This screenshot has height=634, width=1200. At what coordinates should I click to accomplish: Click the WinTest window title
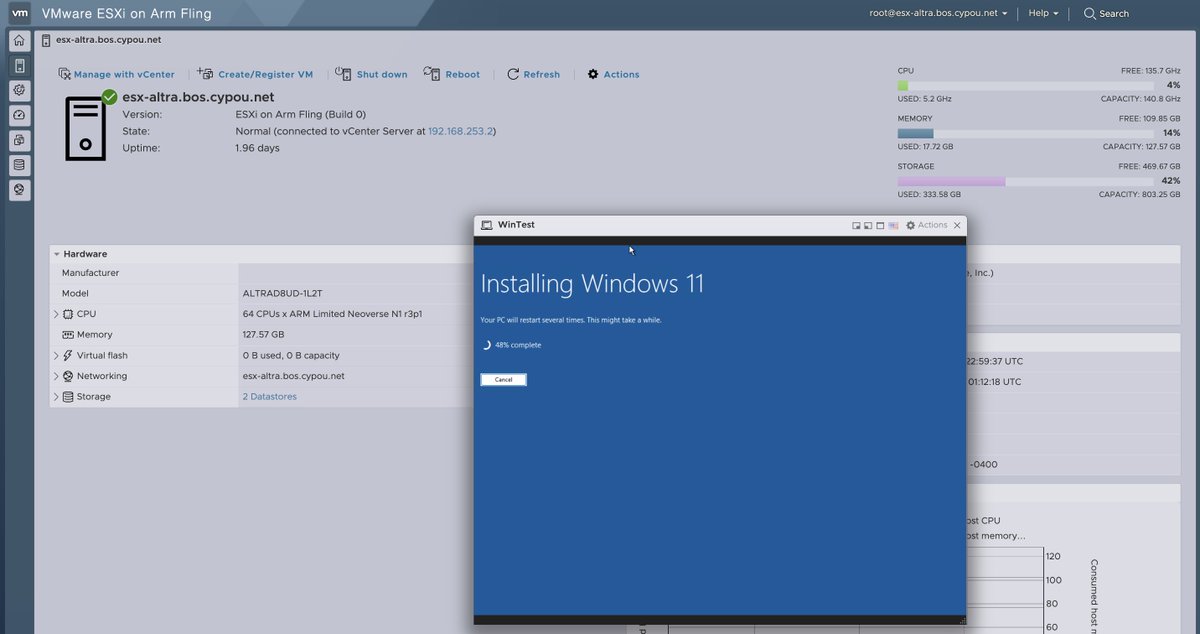pos(516,225)
